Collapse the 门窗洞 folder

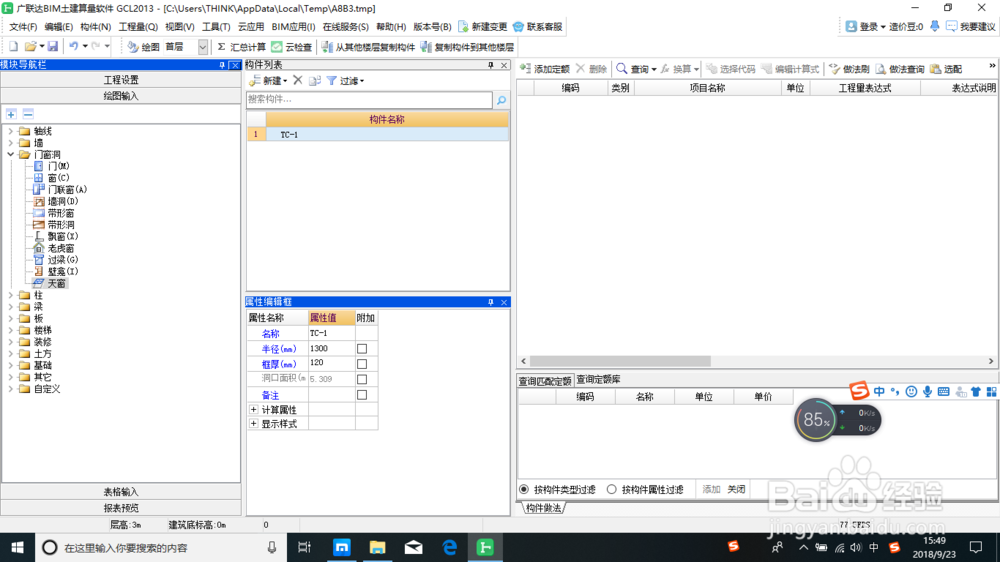click(x=11, y=154)
